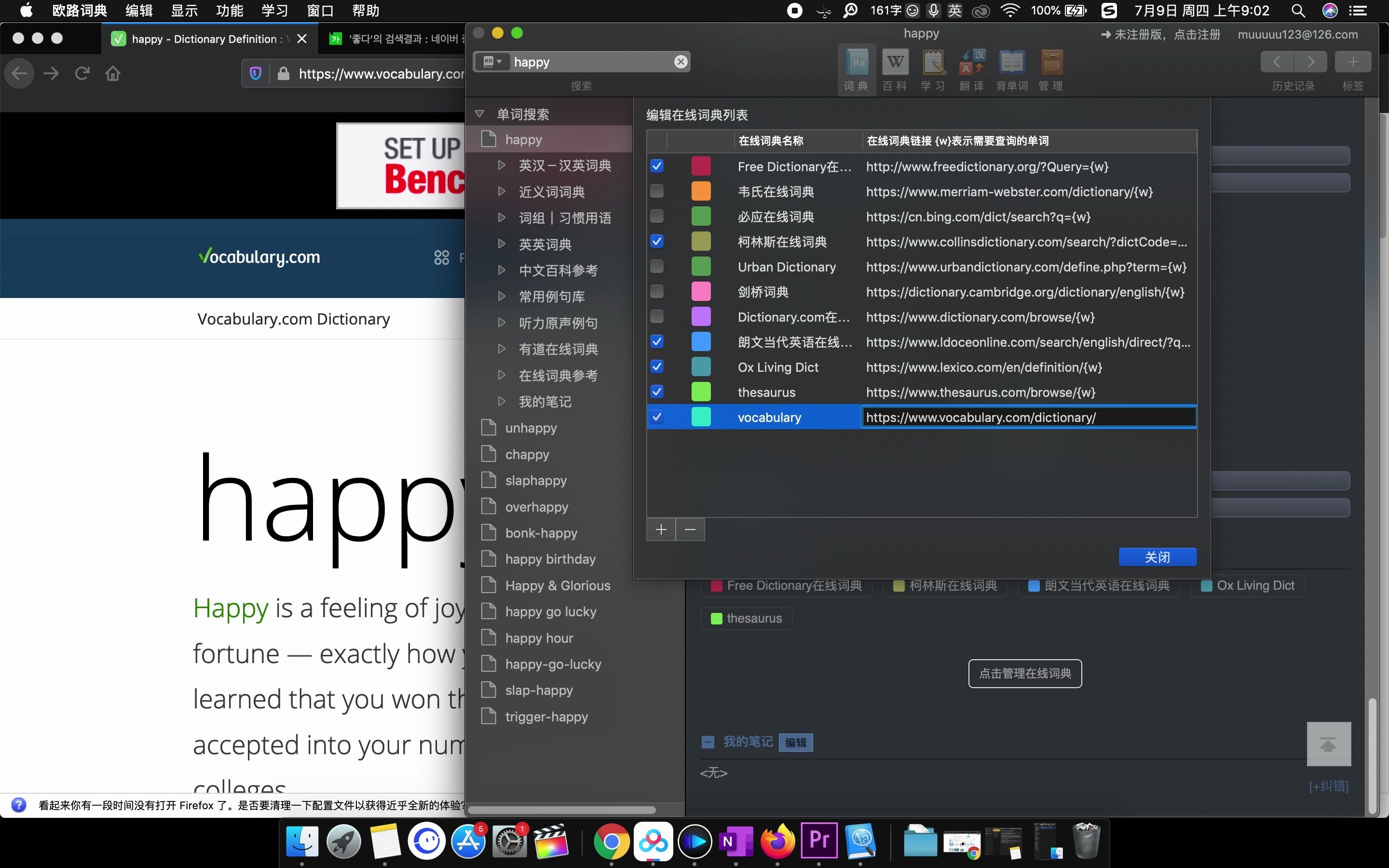Jump to top with the up-arrow button
1389x868 pixels.
1328,744
